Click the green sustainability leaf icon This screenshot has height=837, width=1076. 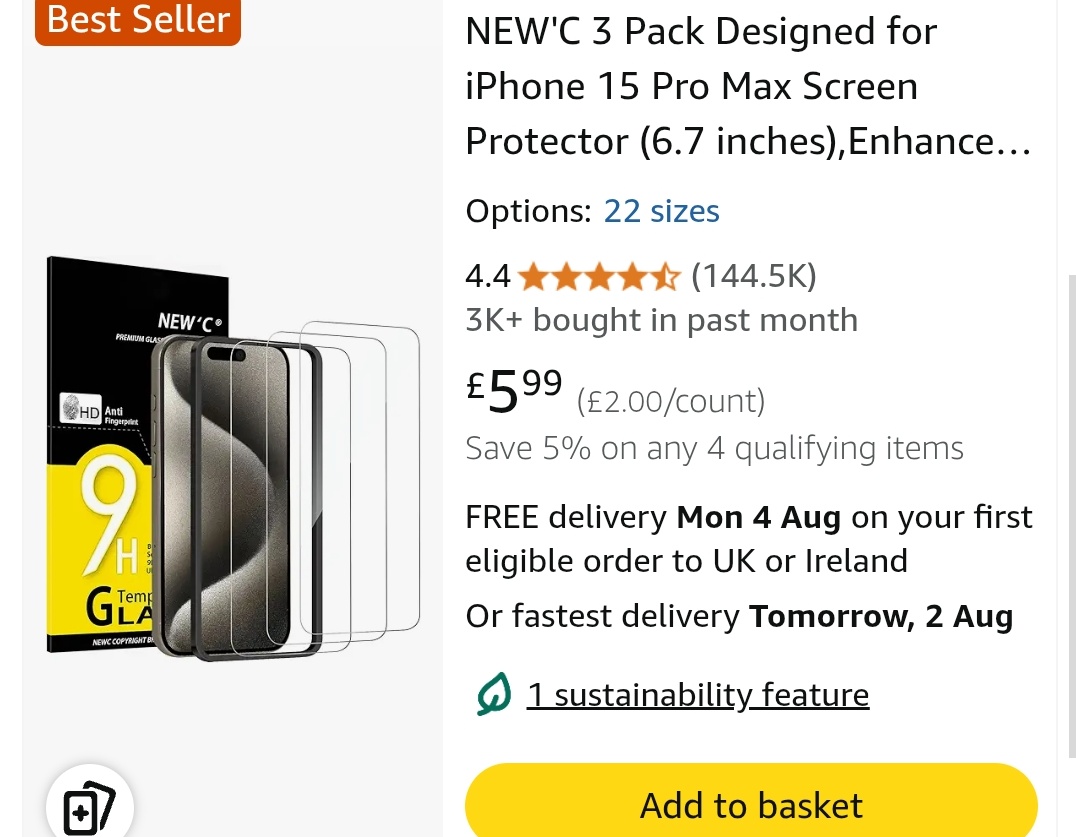click(494, 694)
